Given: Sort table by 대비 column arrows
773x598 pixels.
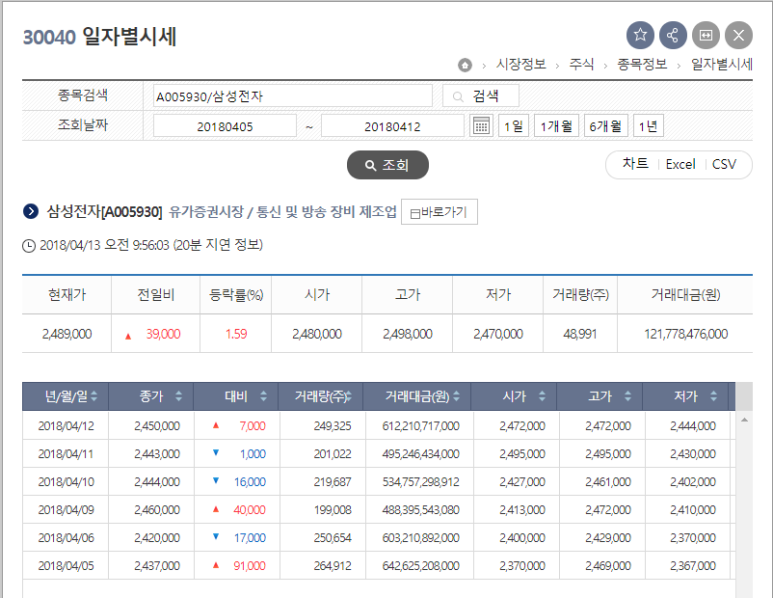Looking at the screenshot, I should (x=263, y=396).
